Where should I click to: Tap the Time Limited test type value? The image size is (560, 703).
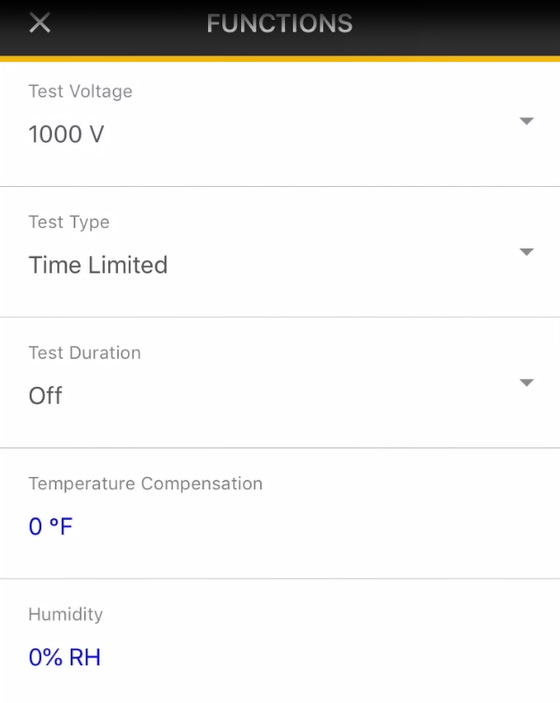pyautogui.click(x=98, y=265)
